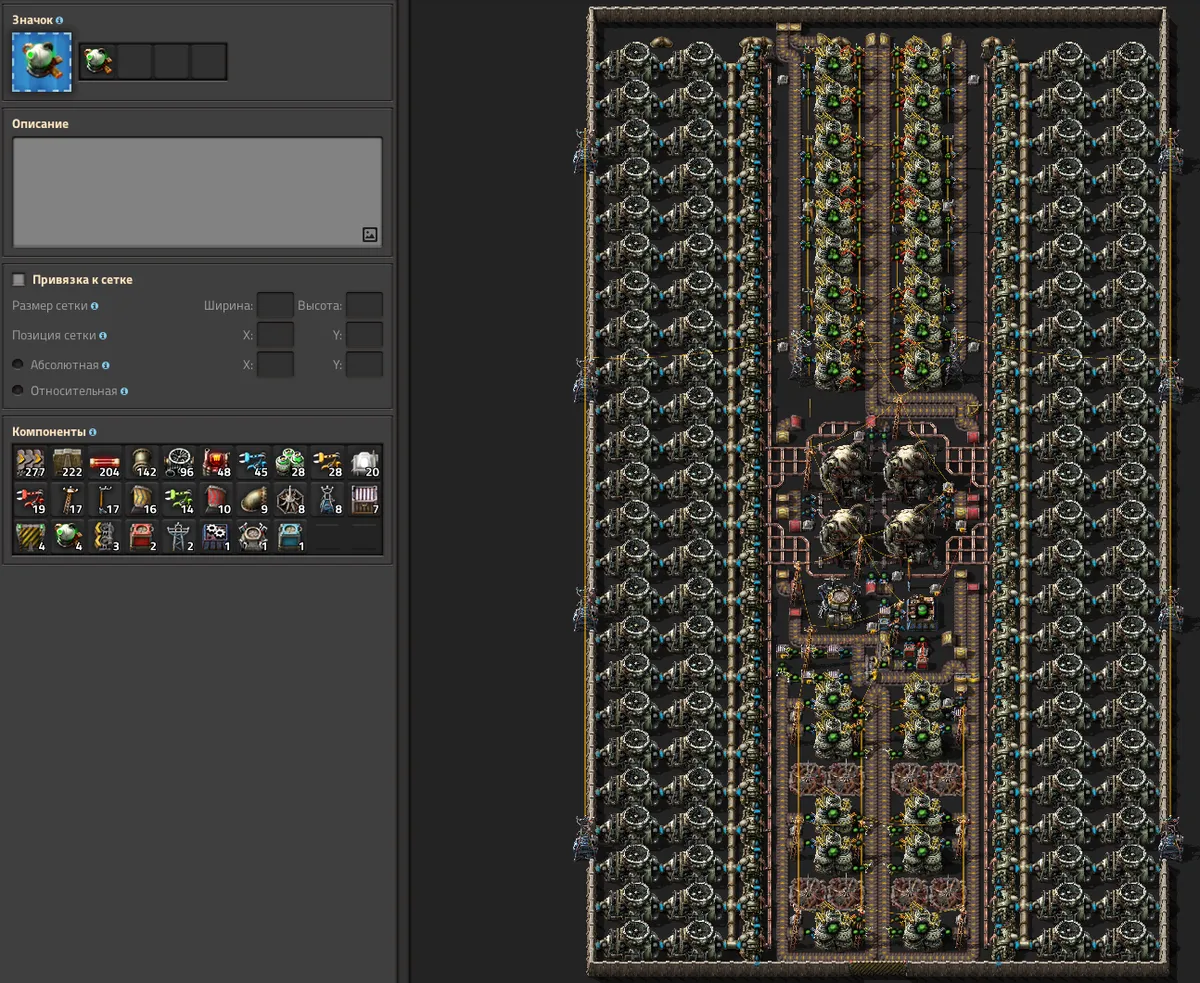Click the yellow inserter component with count 28

327,463
